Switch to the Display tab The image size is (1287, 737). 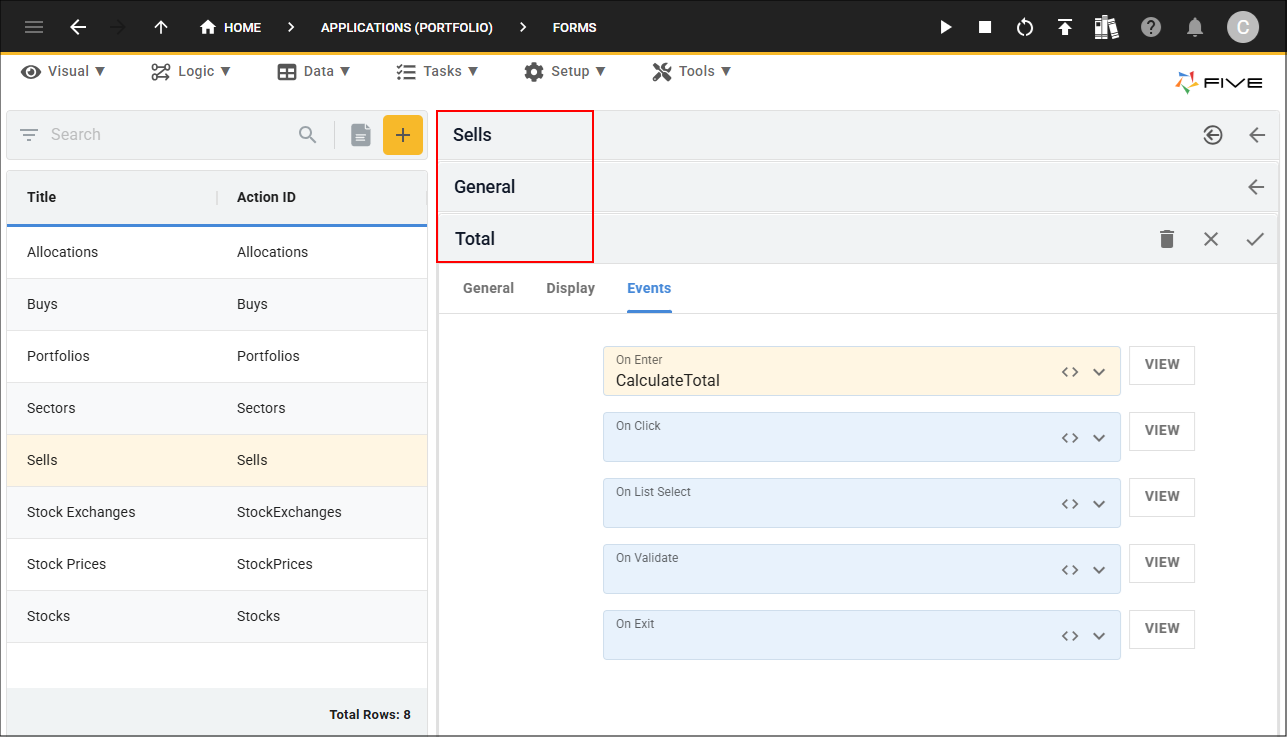tap(571, 288)
